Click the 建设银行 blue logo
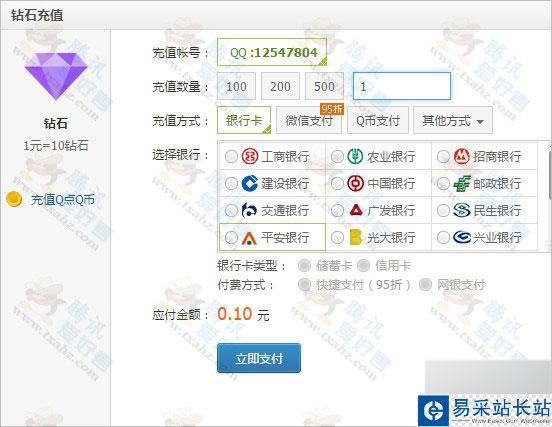This screenshot has width=552, height=427. [x=250, y=183]
